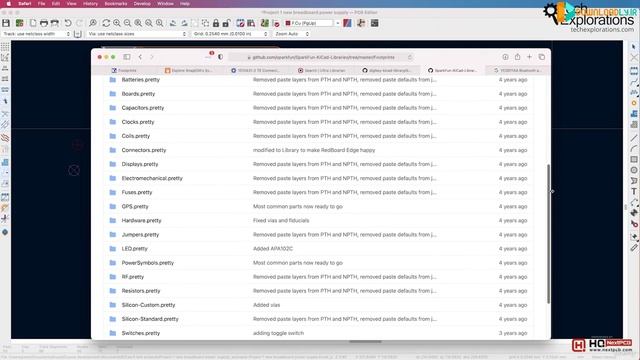The width and height of the screenshot is (640, 360).
Task: Open the Bookmarks menu
Action: point(116,4)
